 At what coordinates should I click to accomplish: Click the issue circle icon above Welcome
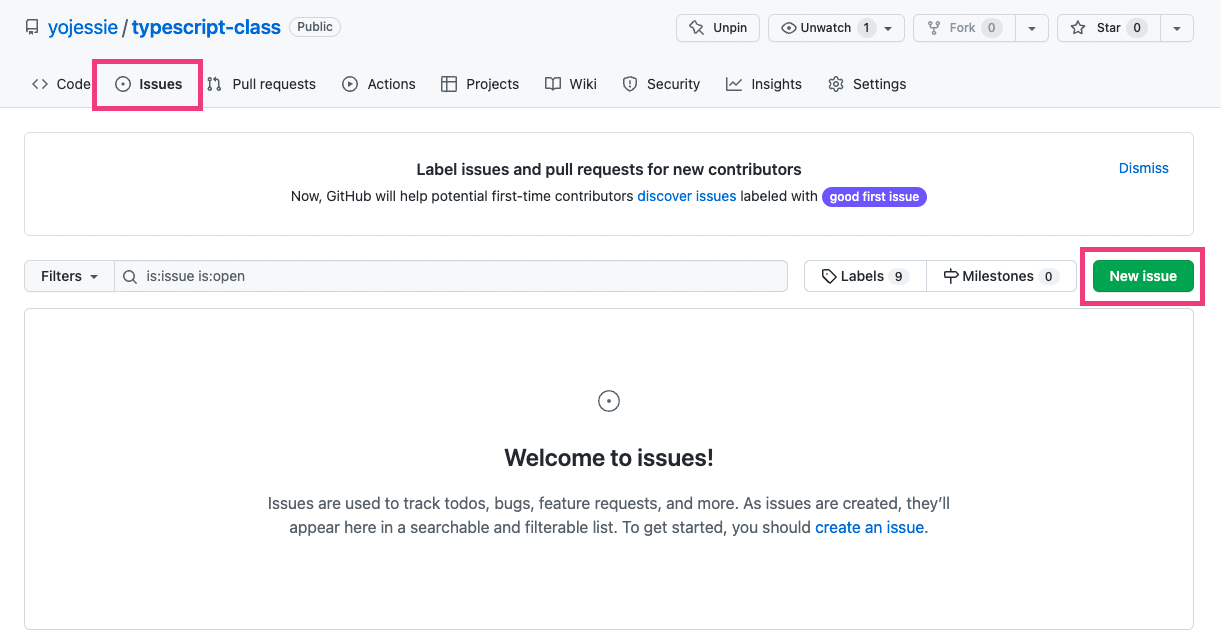point(609,401)
